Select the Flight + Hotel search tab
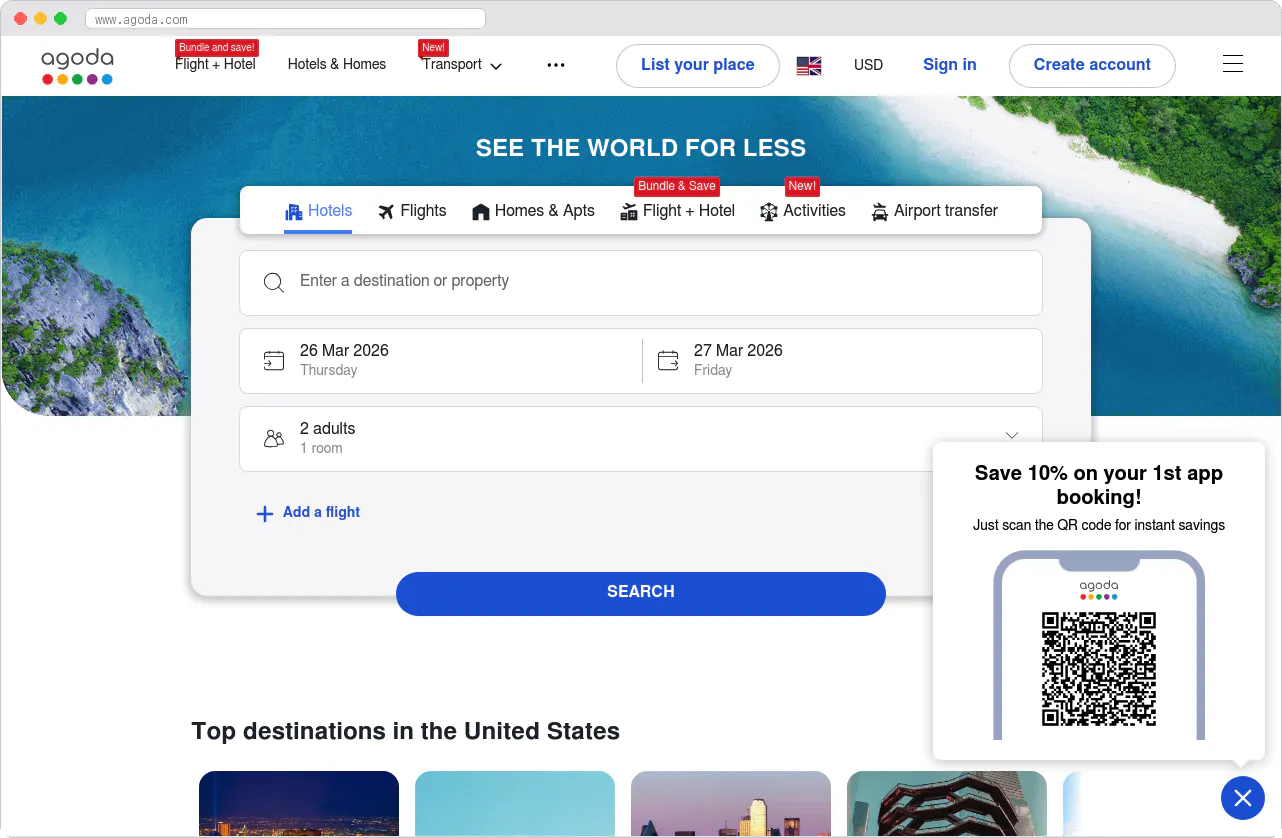Screen dimensions: 1282x838 tap(677, 211)
